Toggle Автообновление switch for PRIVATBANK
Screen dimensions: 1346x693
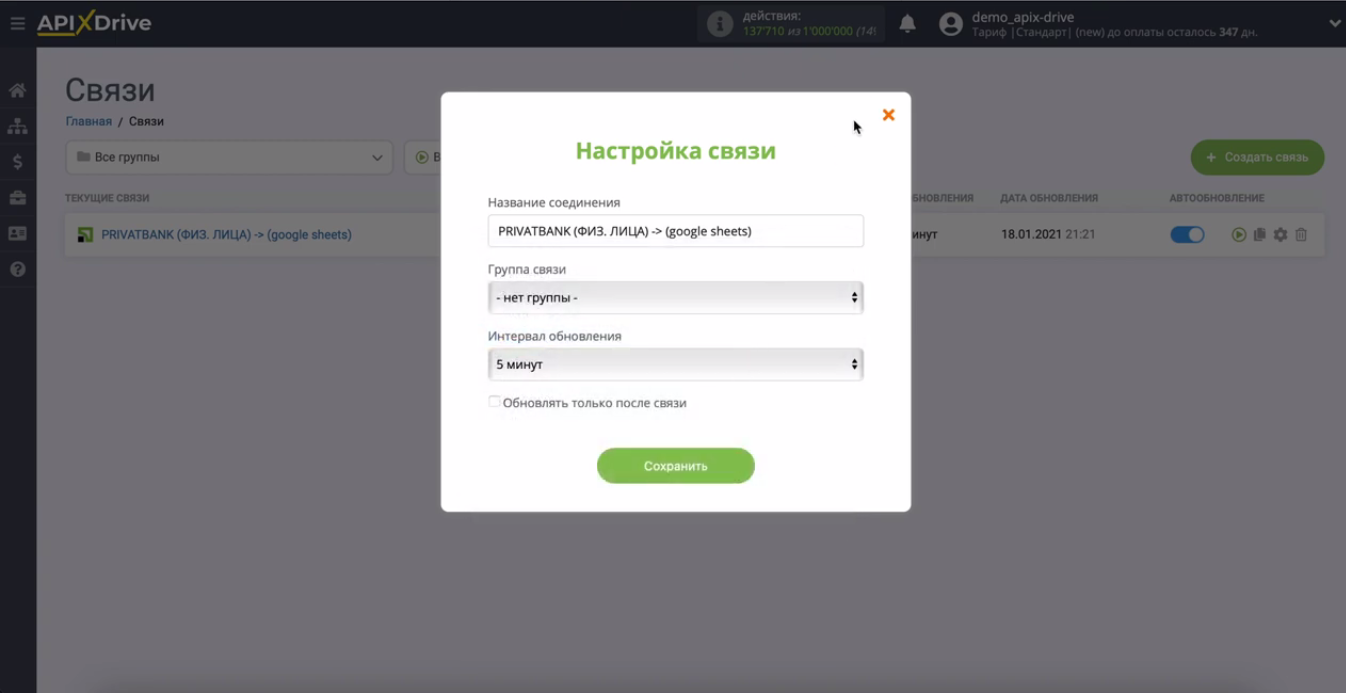pos(1187,235)
